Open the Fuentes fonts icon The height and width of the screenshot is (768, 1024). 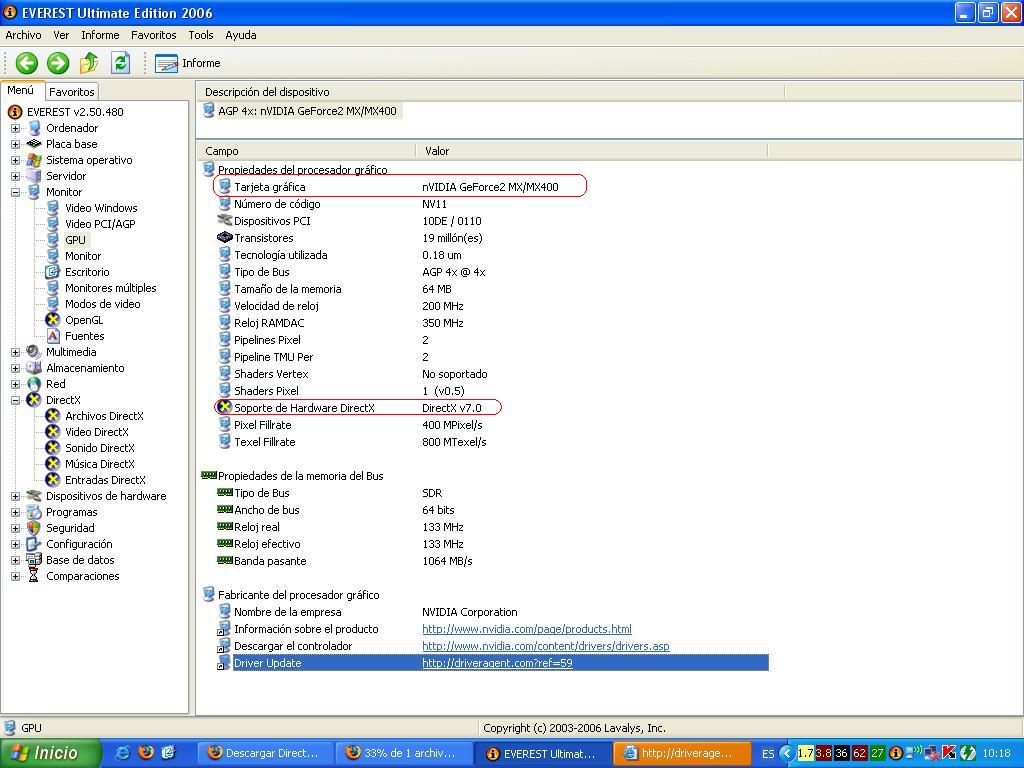[53, 336]
